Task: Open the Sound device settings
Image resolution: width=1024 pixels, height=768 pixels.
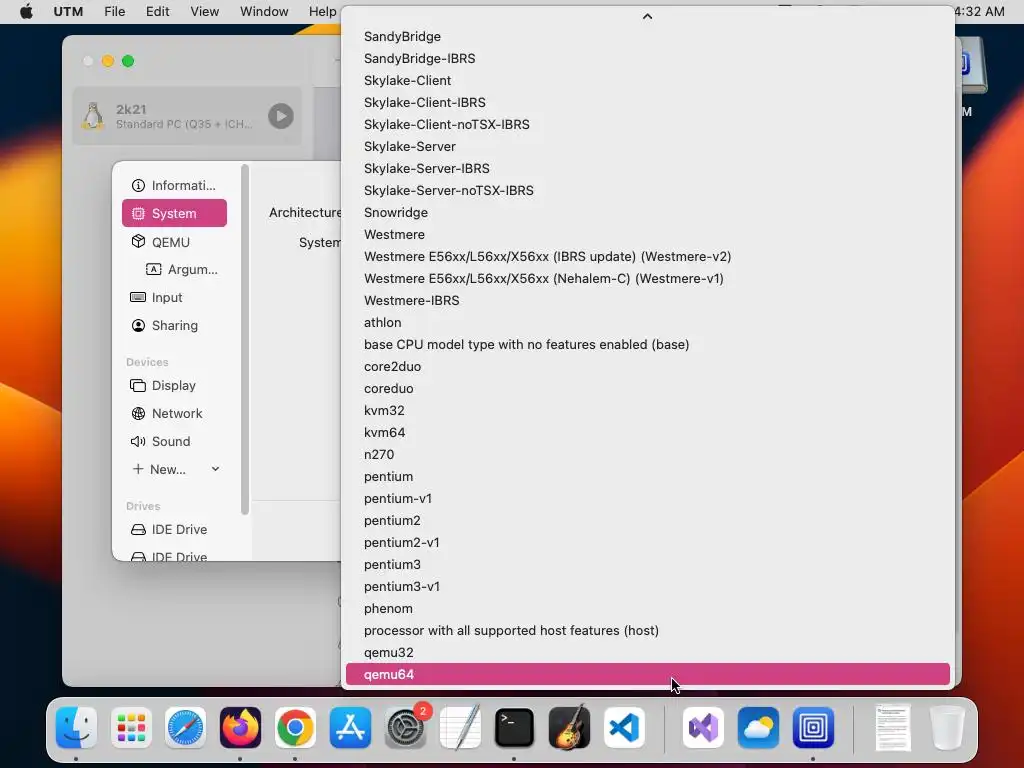Action: click(174, 441)
